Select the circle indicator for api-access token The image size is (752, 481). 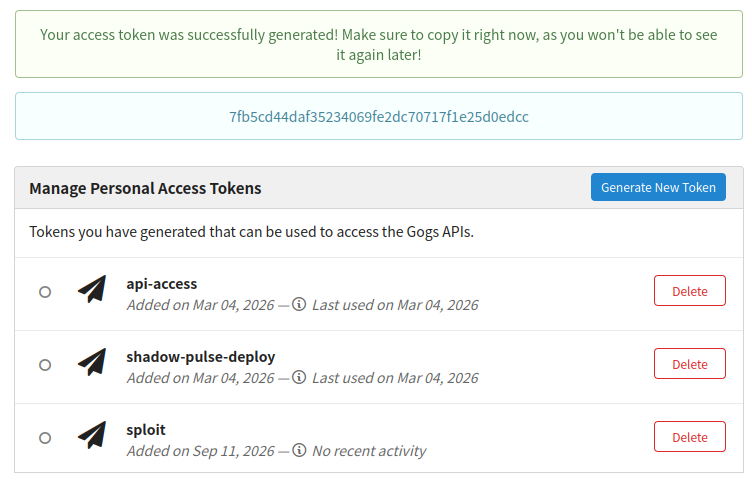click(x=45, y=292)
